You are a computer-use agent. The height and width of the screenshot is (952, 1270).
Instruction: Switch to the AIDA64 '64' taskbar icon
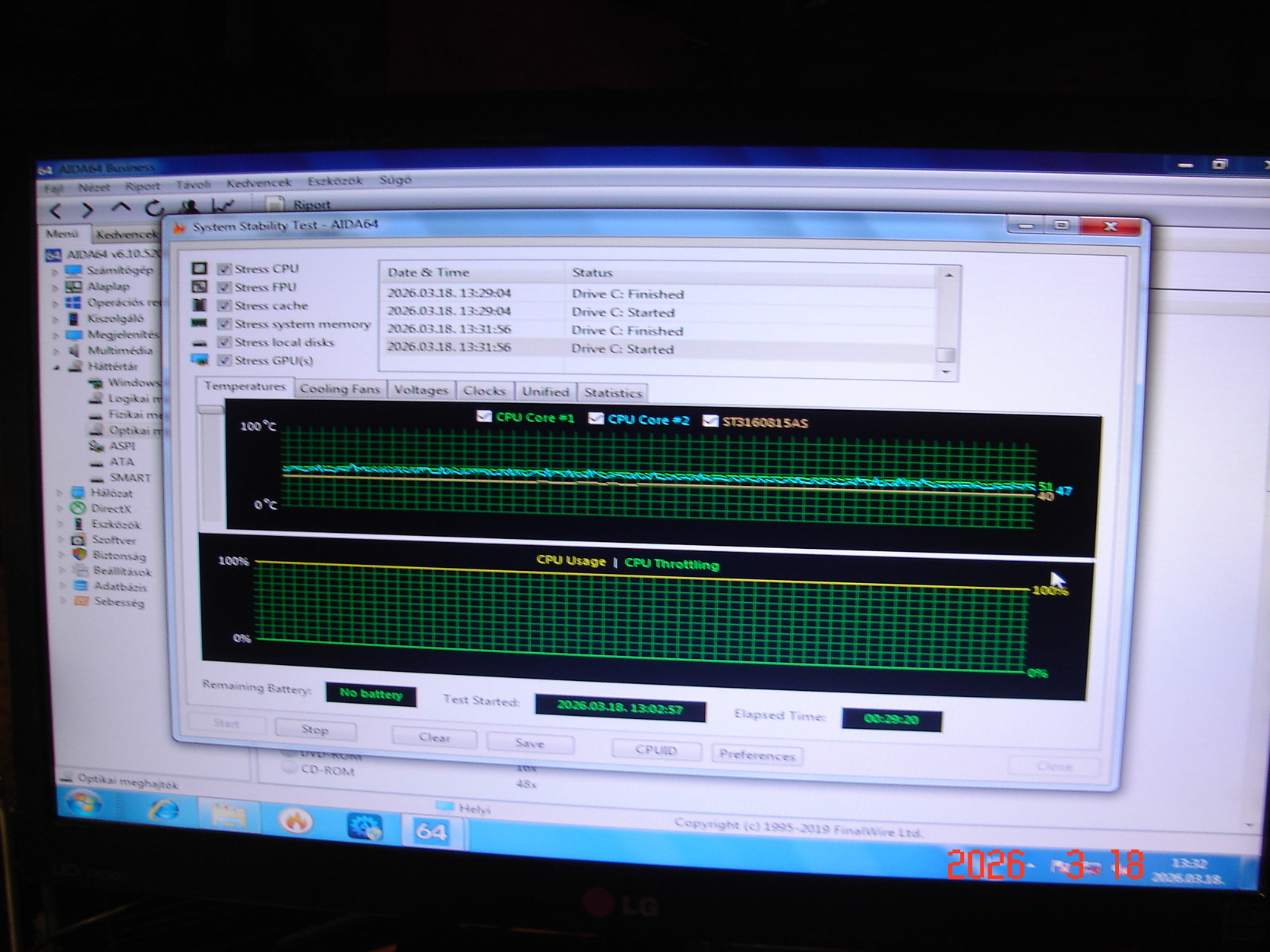coord(431,832)
